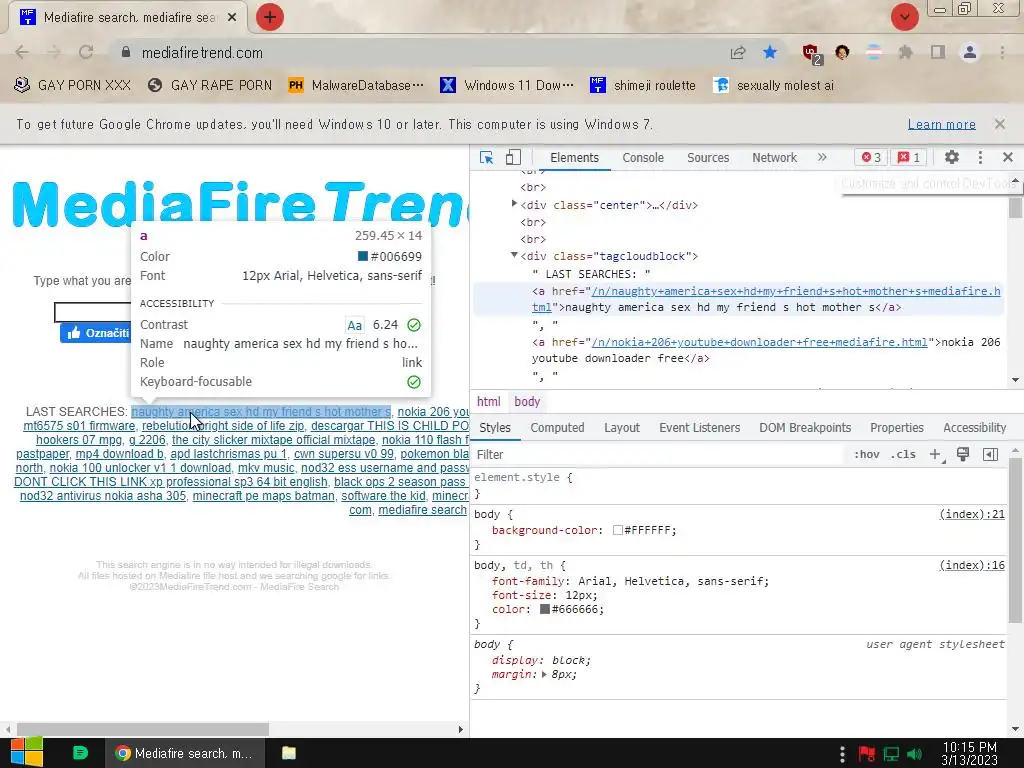The height and width of the screenshot is (768, 1024).
Task: Click the share page icon in address bar
Action: (x=738, y=52)
